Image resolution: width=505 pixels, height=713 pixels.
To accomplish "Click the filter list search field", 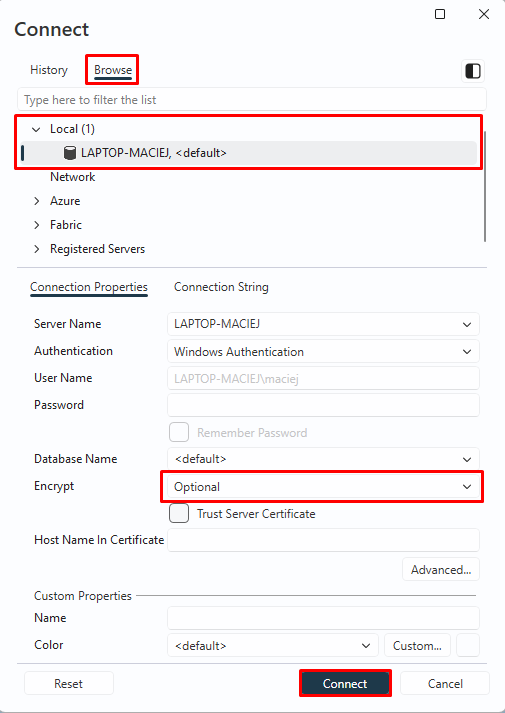I will pos(252,100).
